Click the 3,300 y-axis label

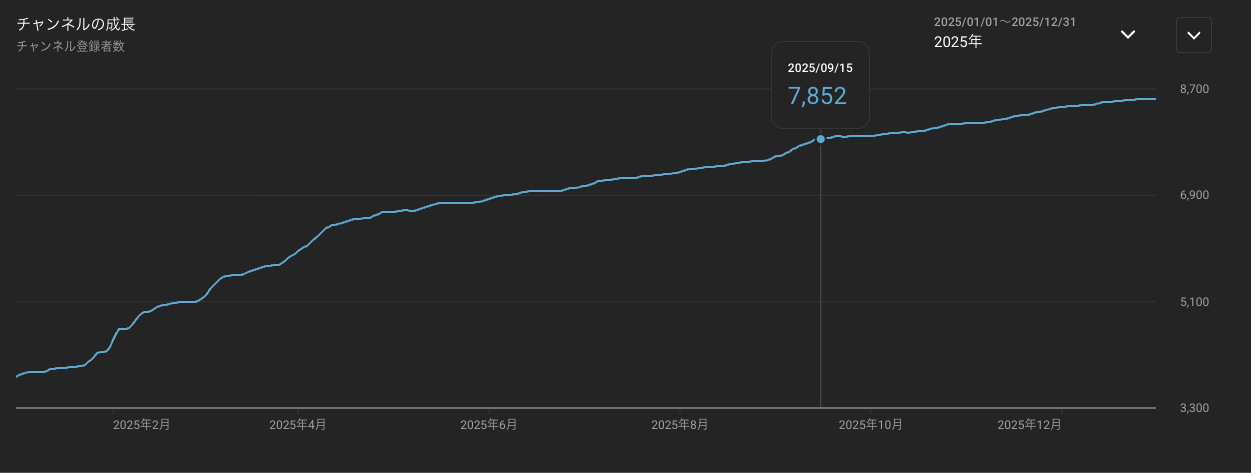[1194, 408]
